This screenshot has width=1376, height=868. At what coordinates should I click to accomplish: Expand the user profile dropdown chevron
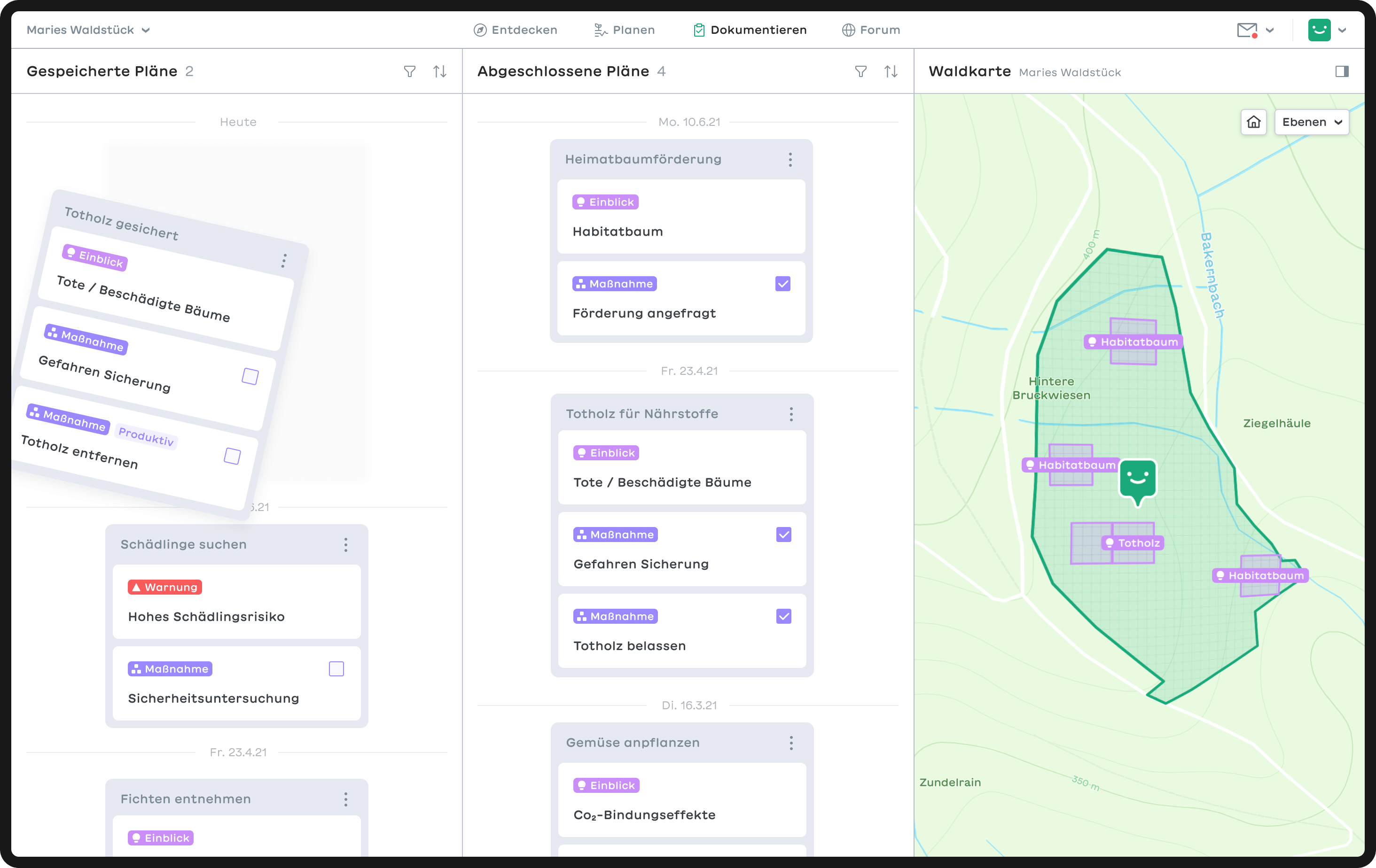1342,30
